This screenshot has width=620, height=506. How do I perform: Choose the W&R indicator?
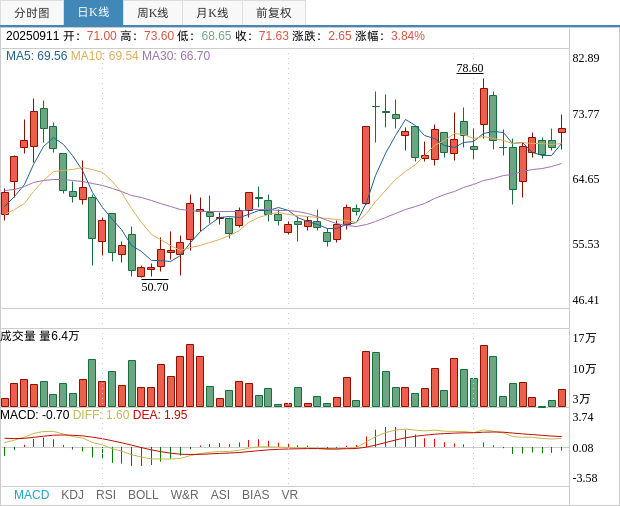184,495
